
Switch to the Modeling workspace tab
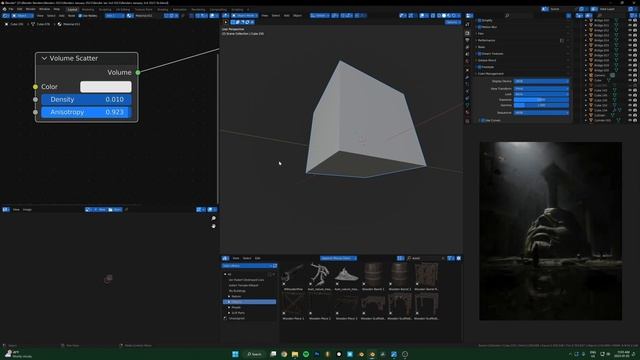point(88,9)
